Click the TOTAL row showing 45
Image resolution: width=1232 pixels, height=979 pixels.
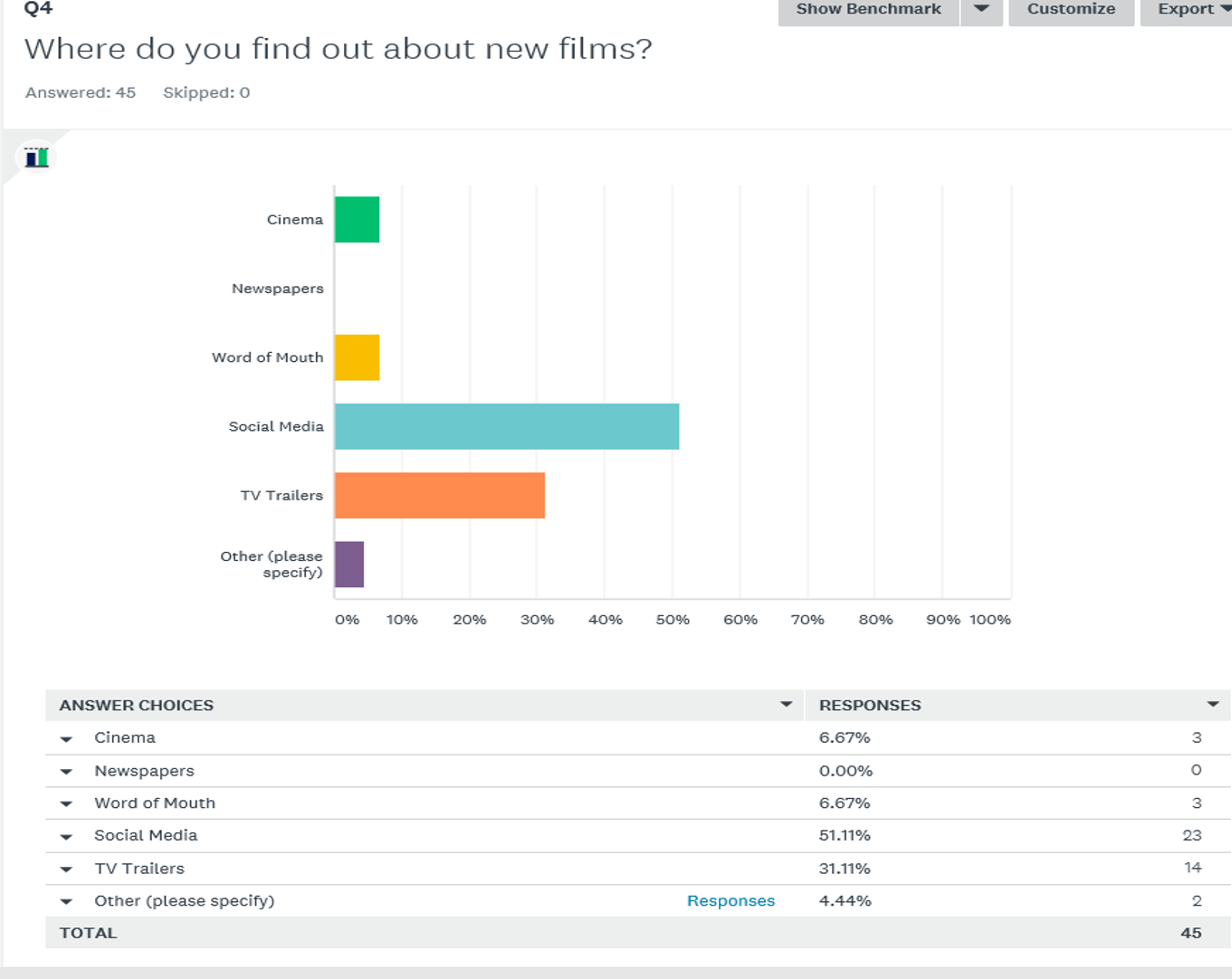point(362,932)
